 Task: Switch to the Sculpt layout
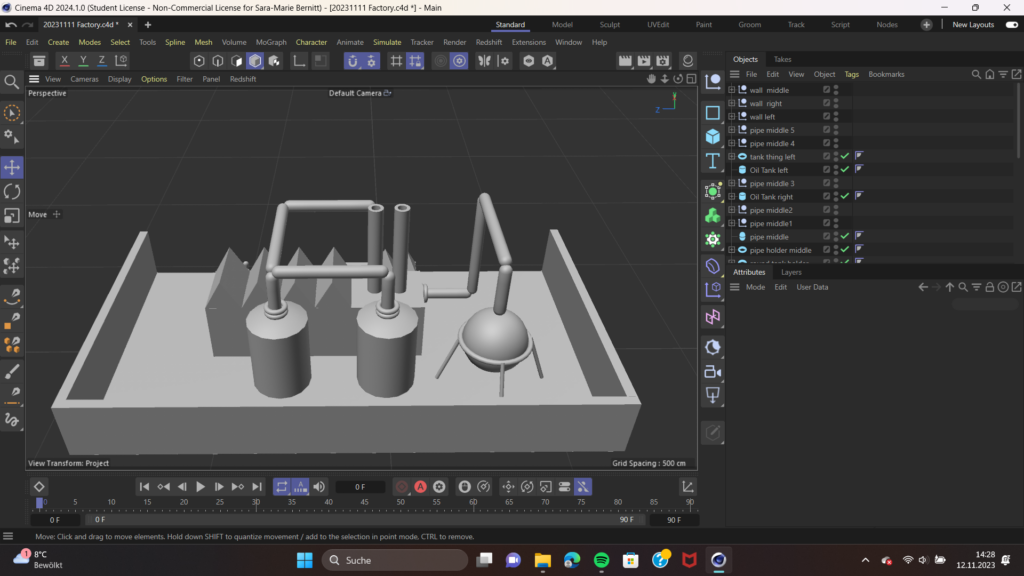tap(609, 24)
